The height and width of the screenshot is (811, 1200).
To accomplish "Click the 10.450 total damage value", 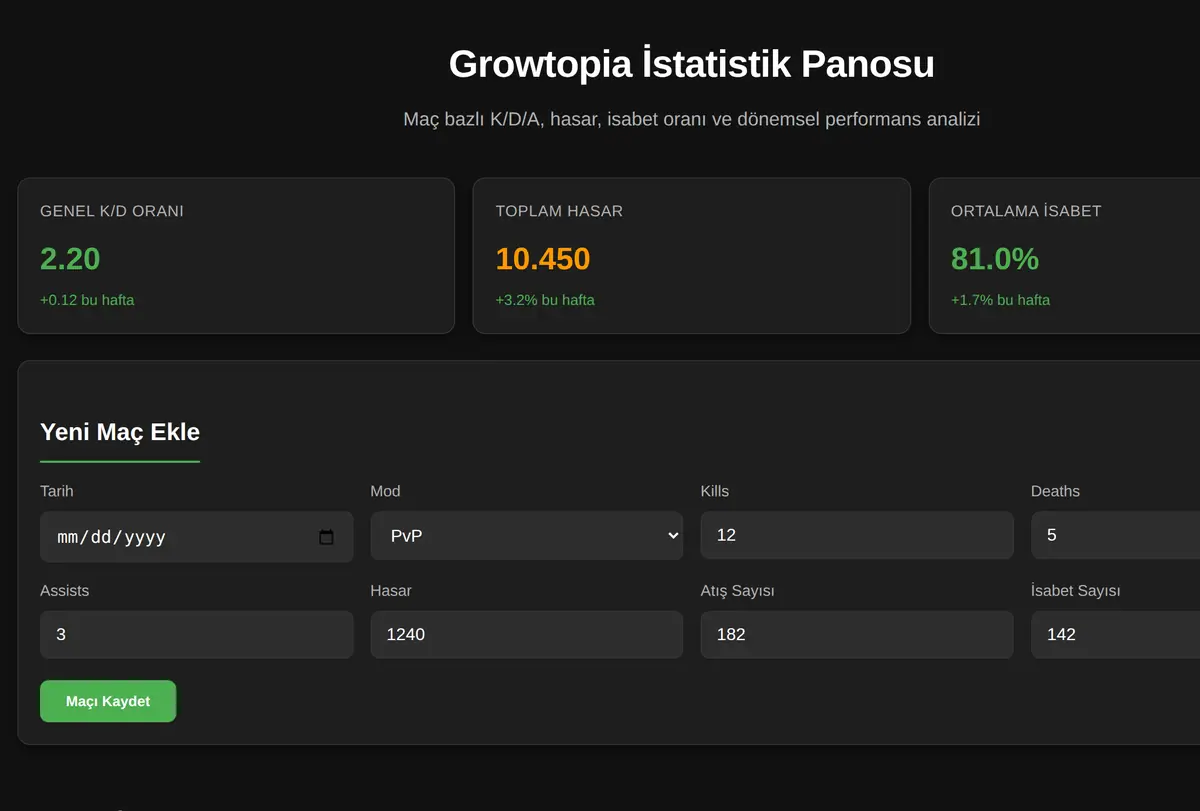I will 543,259.
